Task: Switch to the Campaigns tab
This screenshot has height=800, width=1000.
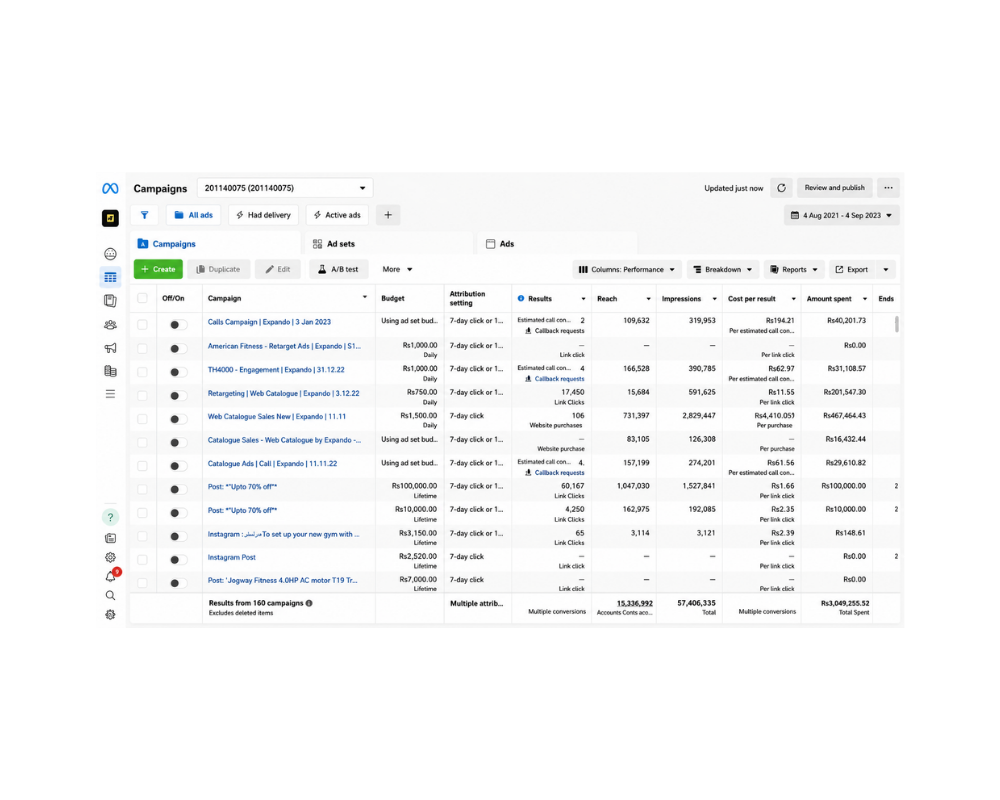Action: 216,244
